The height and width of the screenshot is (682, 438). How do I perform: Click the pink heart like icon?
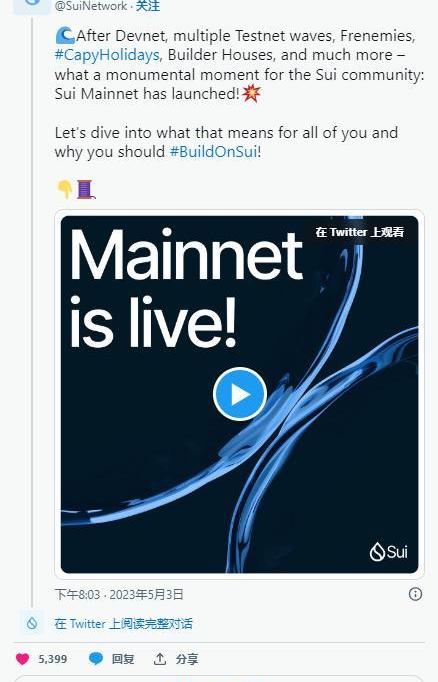(x=23, y=659)
